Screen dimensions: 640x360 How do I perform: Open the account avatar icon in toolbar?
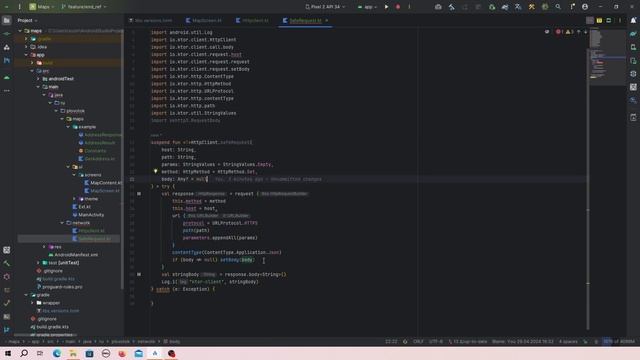(x=585, y=7)
